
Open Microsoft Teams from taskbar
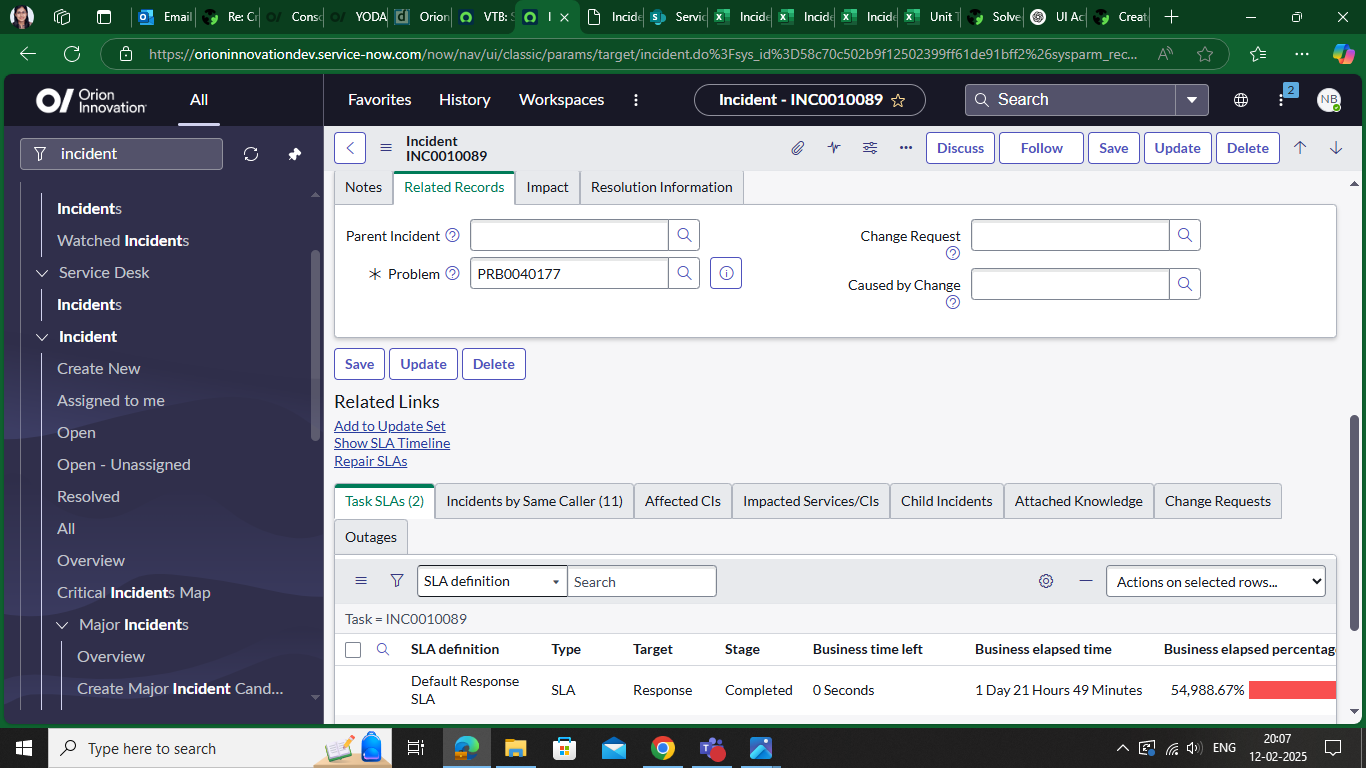point(711,748)
